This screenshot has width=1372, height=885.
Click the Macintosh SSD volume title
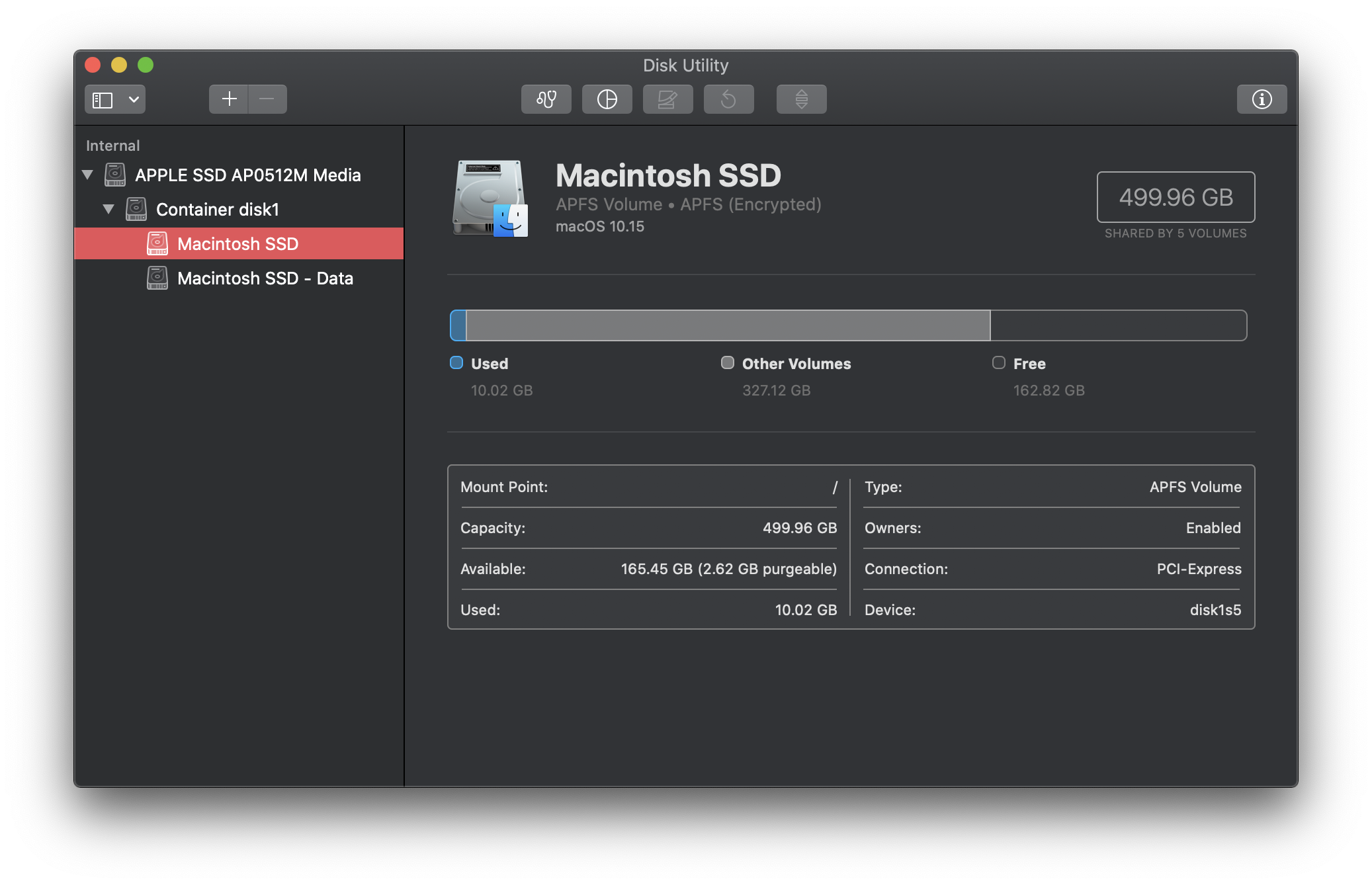pyautogui.click(x=668, y=175)
